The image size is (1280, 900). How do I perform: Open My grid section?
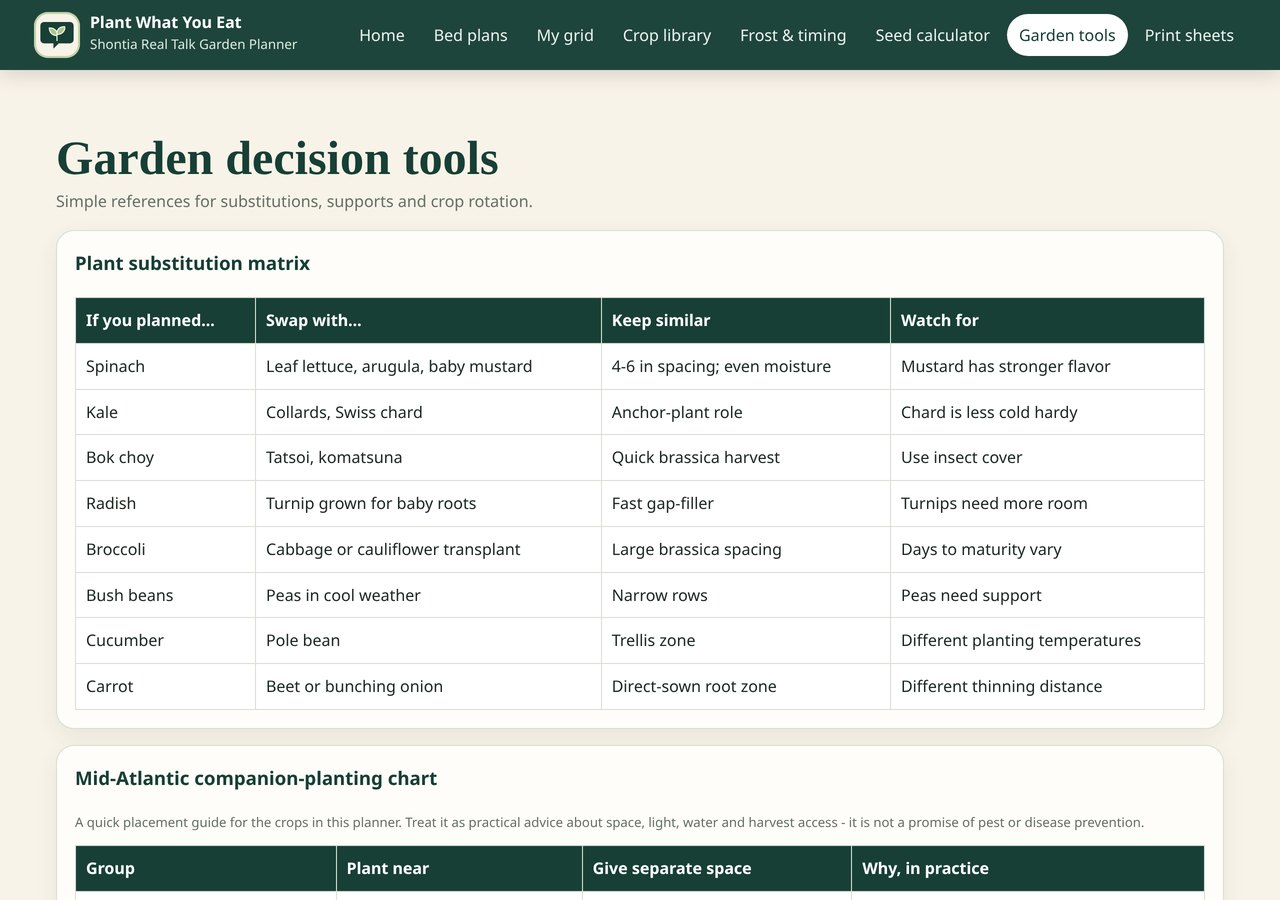565,35
